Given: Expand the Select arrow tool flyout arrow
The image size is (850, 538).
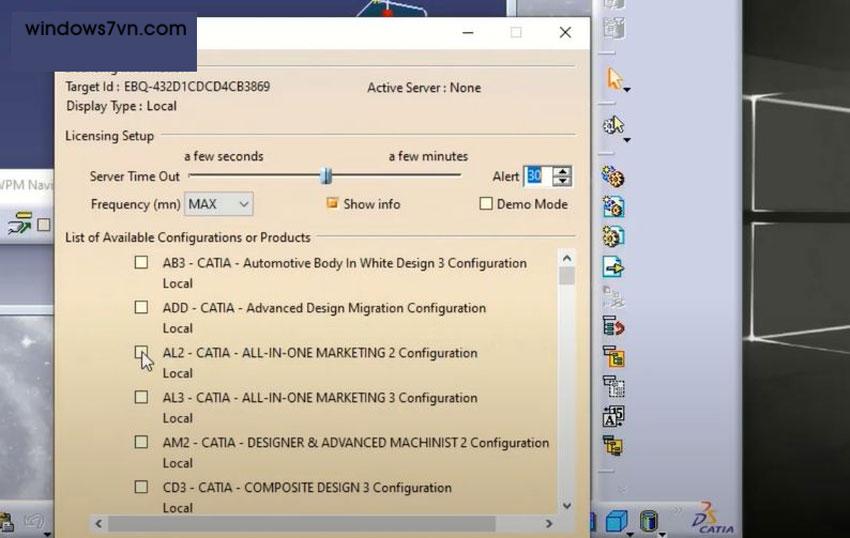Looking at the screenshot, I should pos(627,90).
